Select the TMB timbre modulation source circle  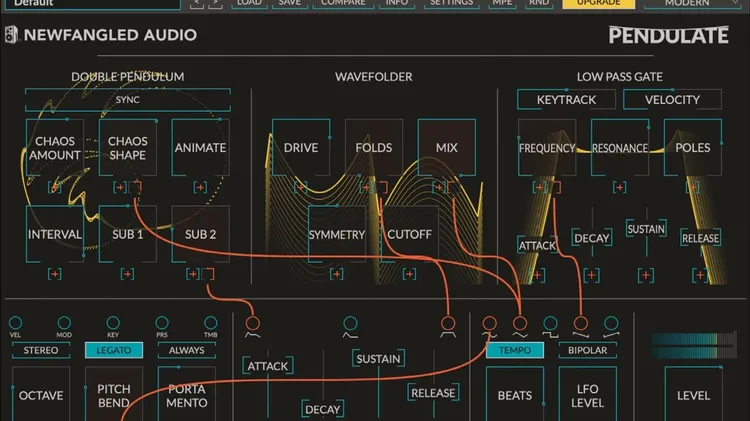tap(210, 323)
